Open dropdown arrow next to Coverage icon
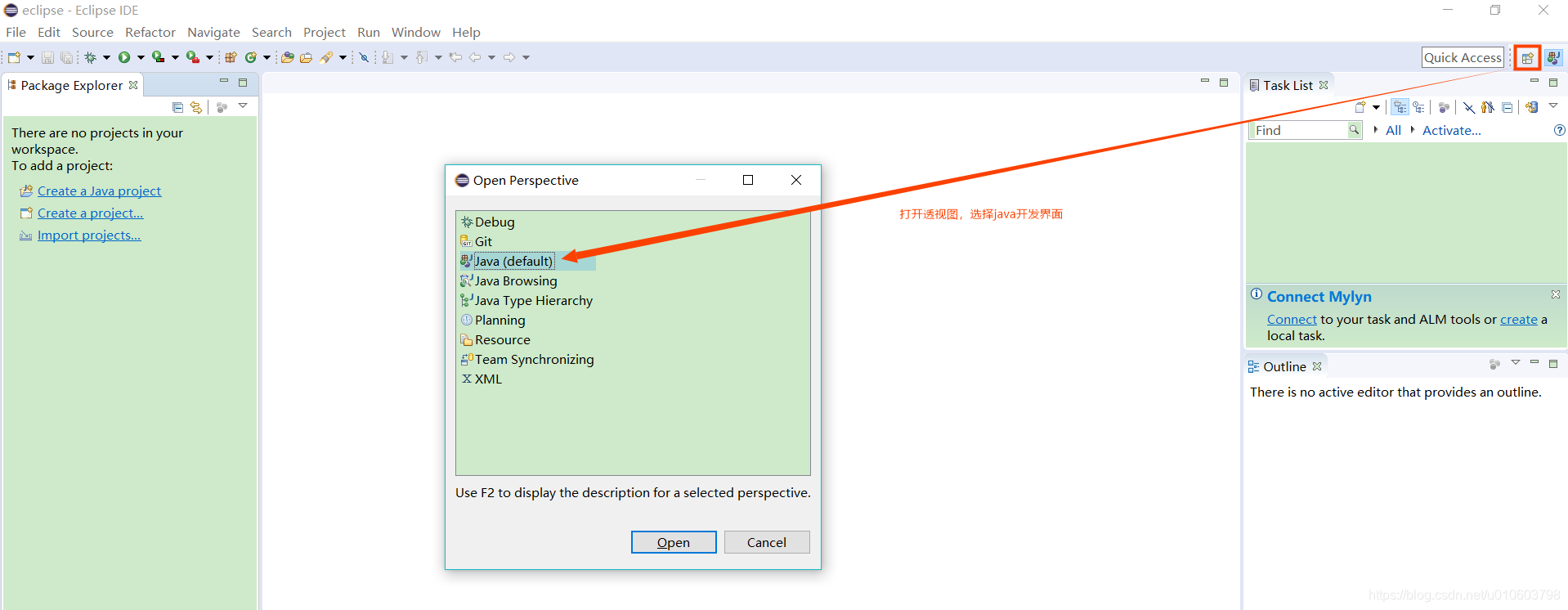This screenshot has width=1568, height=610. tap(175, 57)
